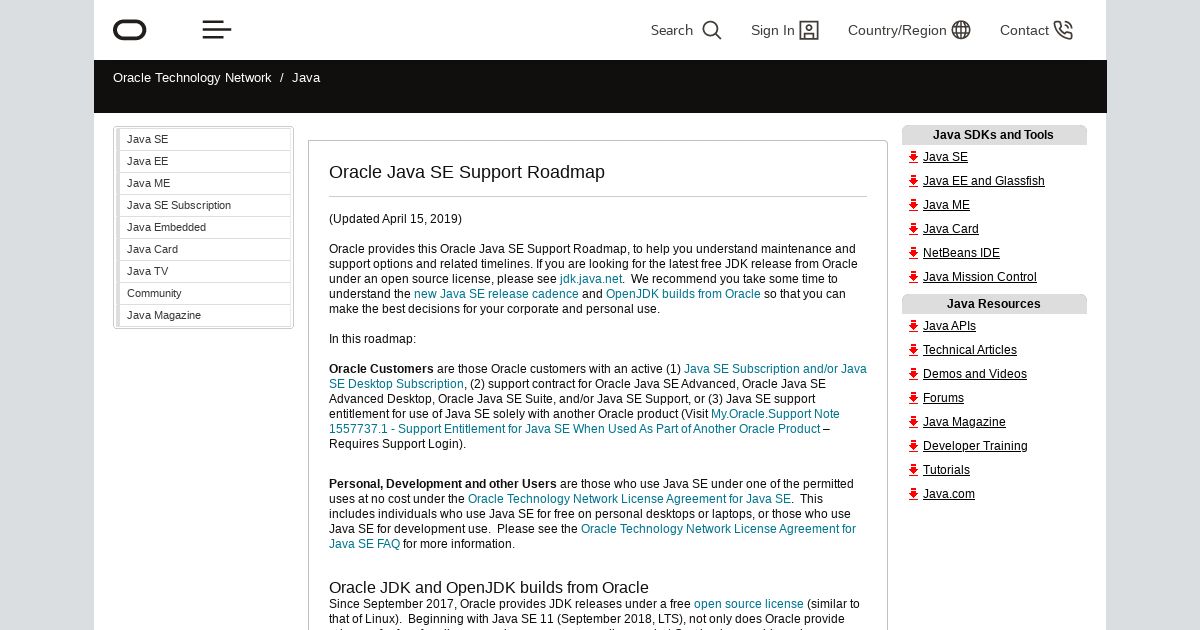Viewport: 1200px width, 630px height.
Task: Open OpenJDK builds from Oracle link
Action: coord(683,294)
